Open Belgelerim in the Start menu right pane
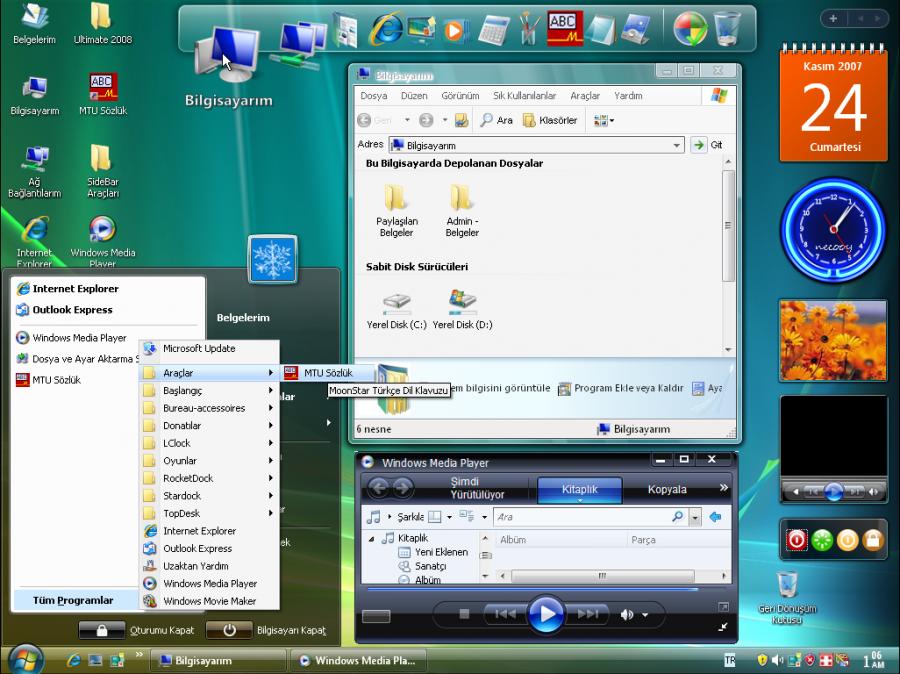 tap(243, 317)
